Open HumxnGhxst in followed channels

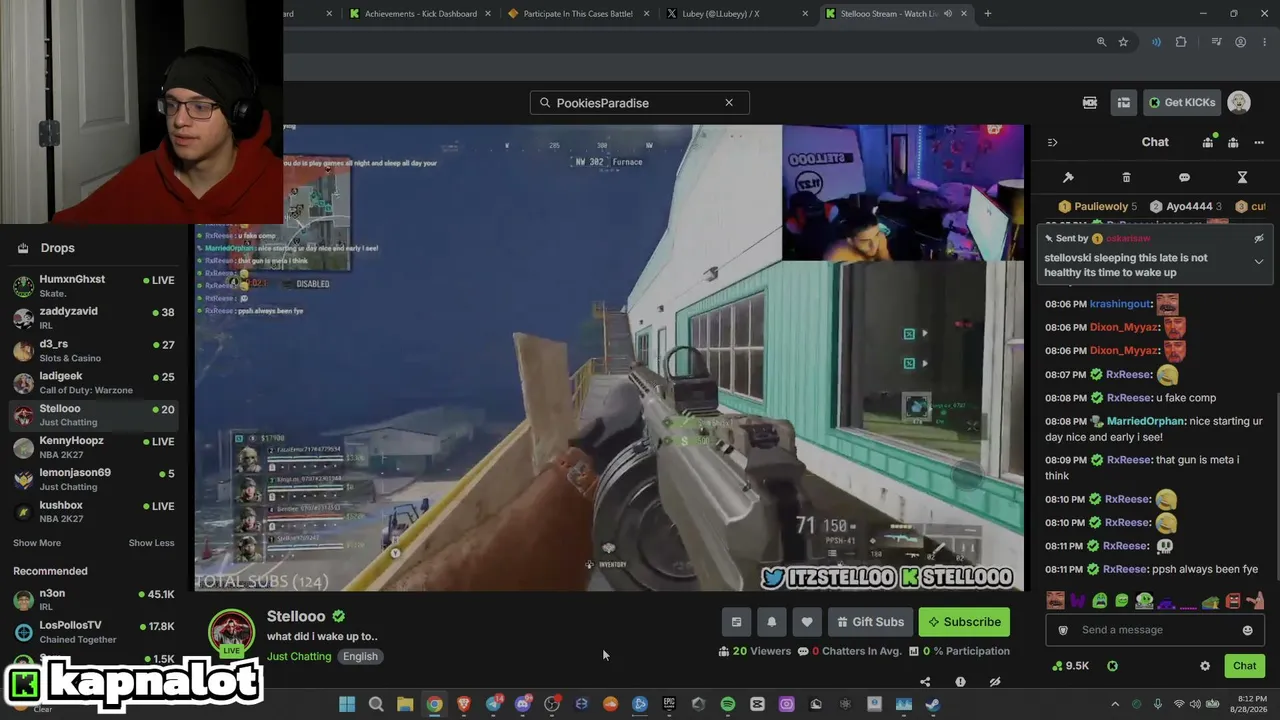tap(95, 286)
